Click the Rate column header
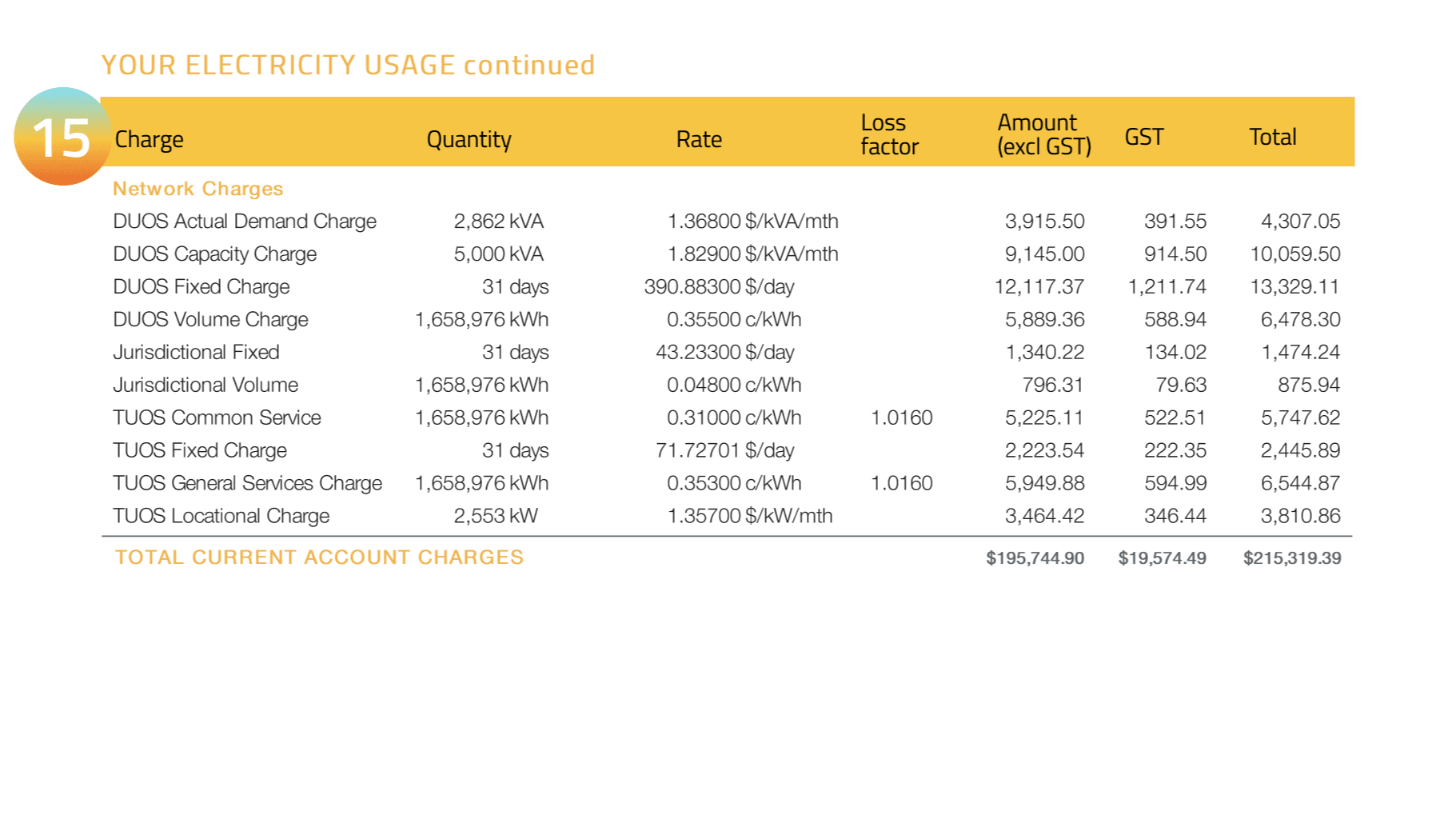1456x819 pixels. coord(699,139)
